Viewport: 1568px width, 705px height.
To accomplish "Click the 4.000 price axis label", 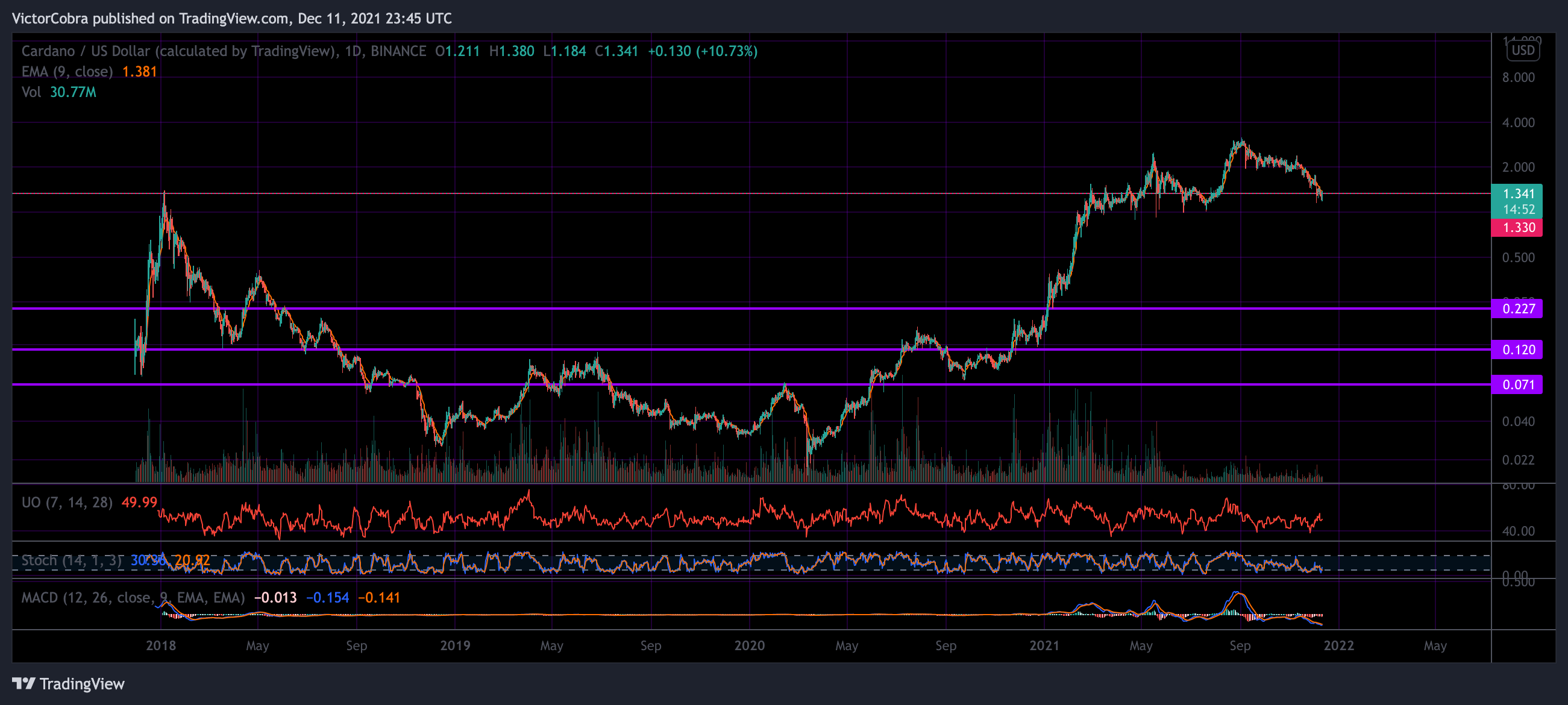I will (1518, 122).
